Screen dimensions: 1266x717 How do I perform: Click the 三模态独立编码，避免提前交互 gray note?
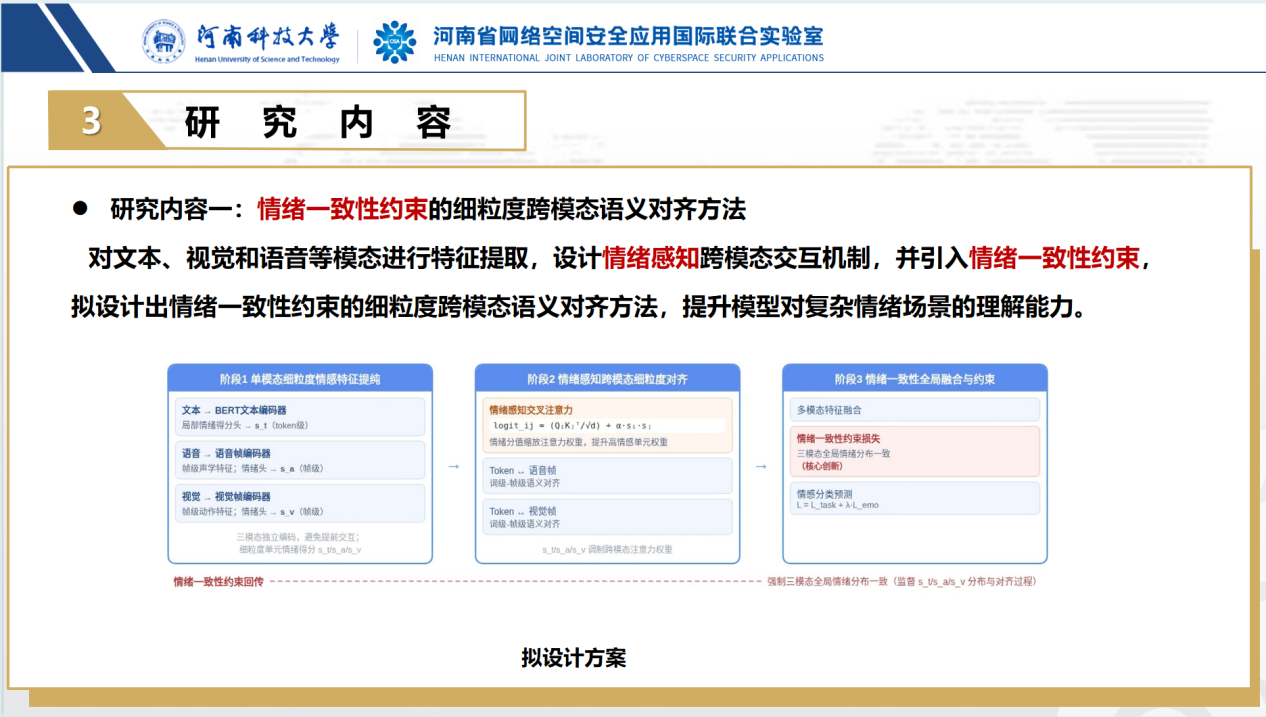click(300, 537)
